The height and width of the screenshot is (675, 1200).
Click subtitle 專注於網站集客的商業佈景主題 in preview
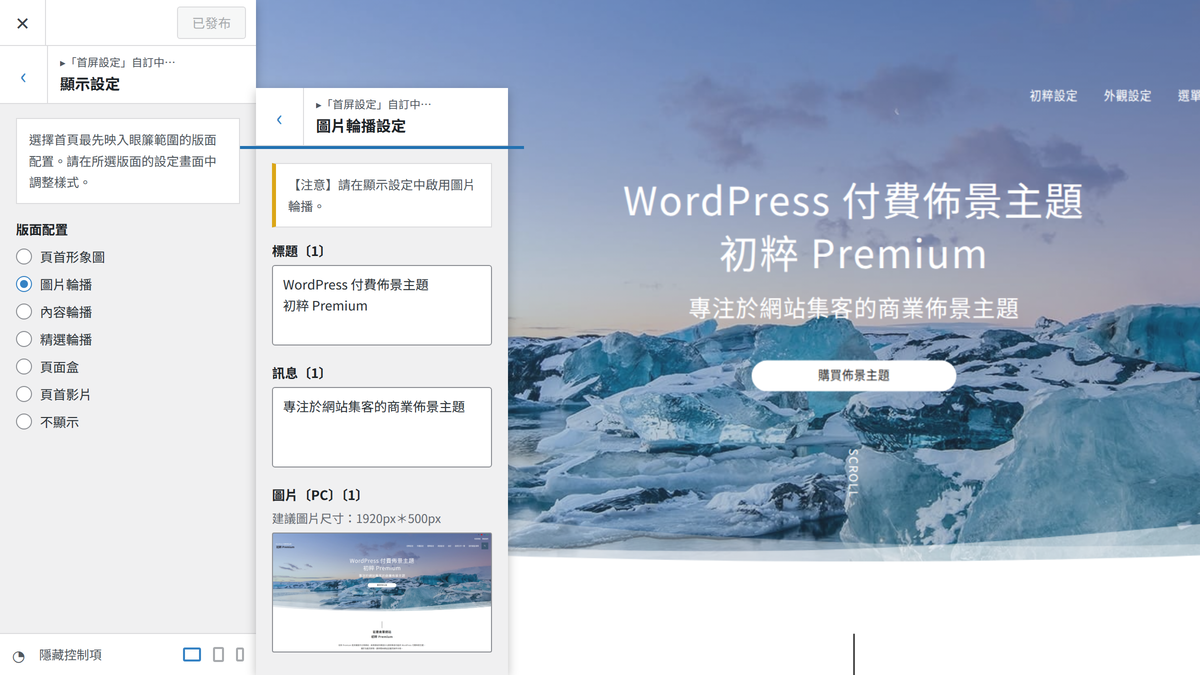(854, 307)
